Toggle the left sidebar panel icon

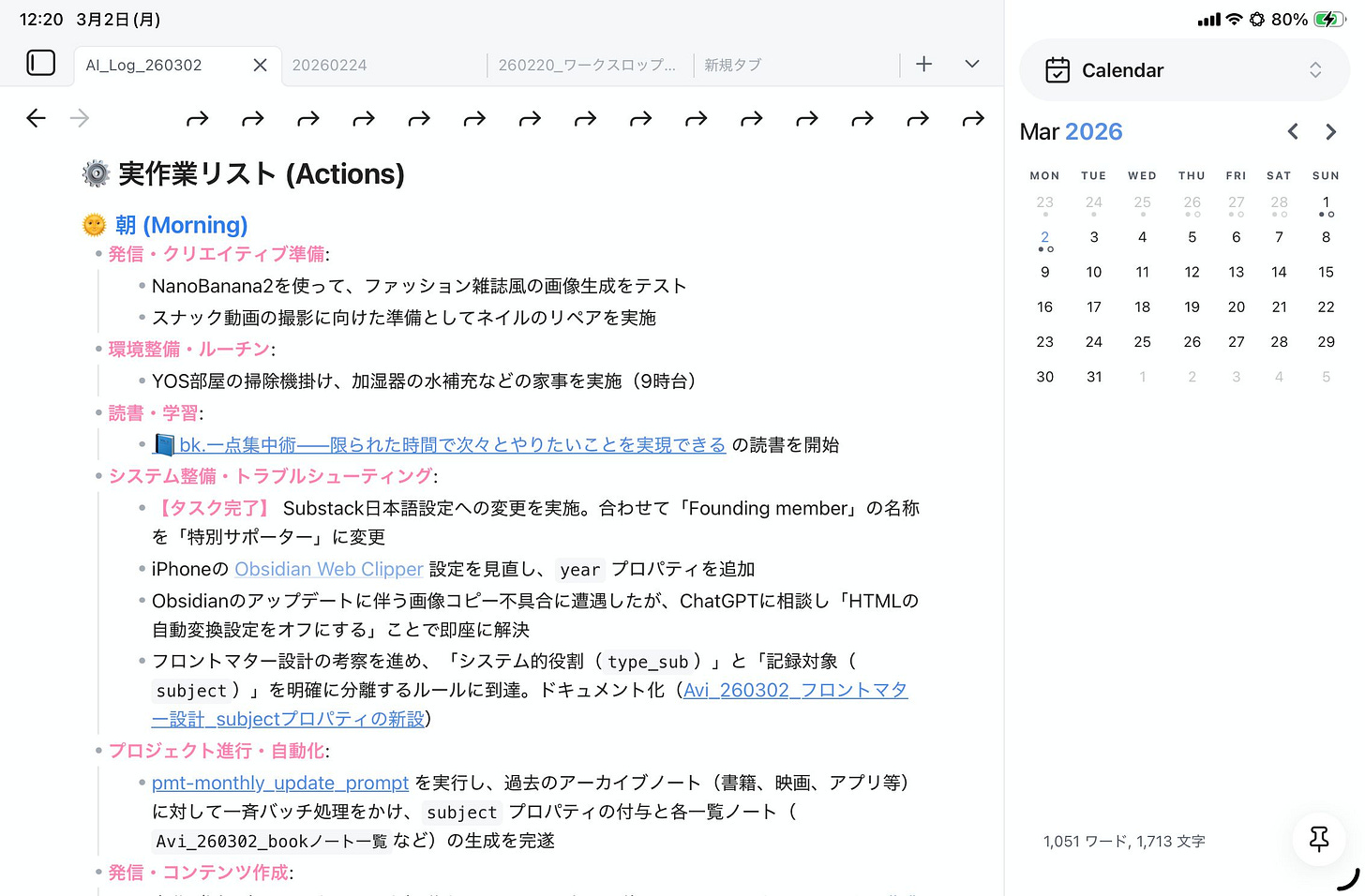[41, 62]
